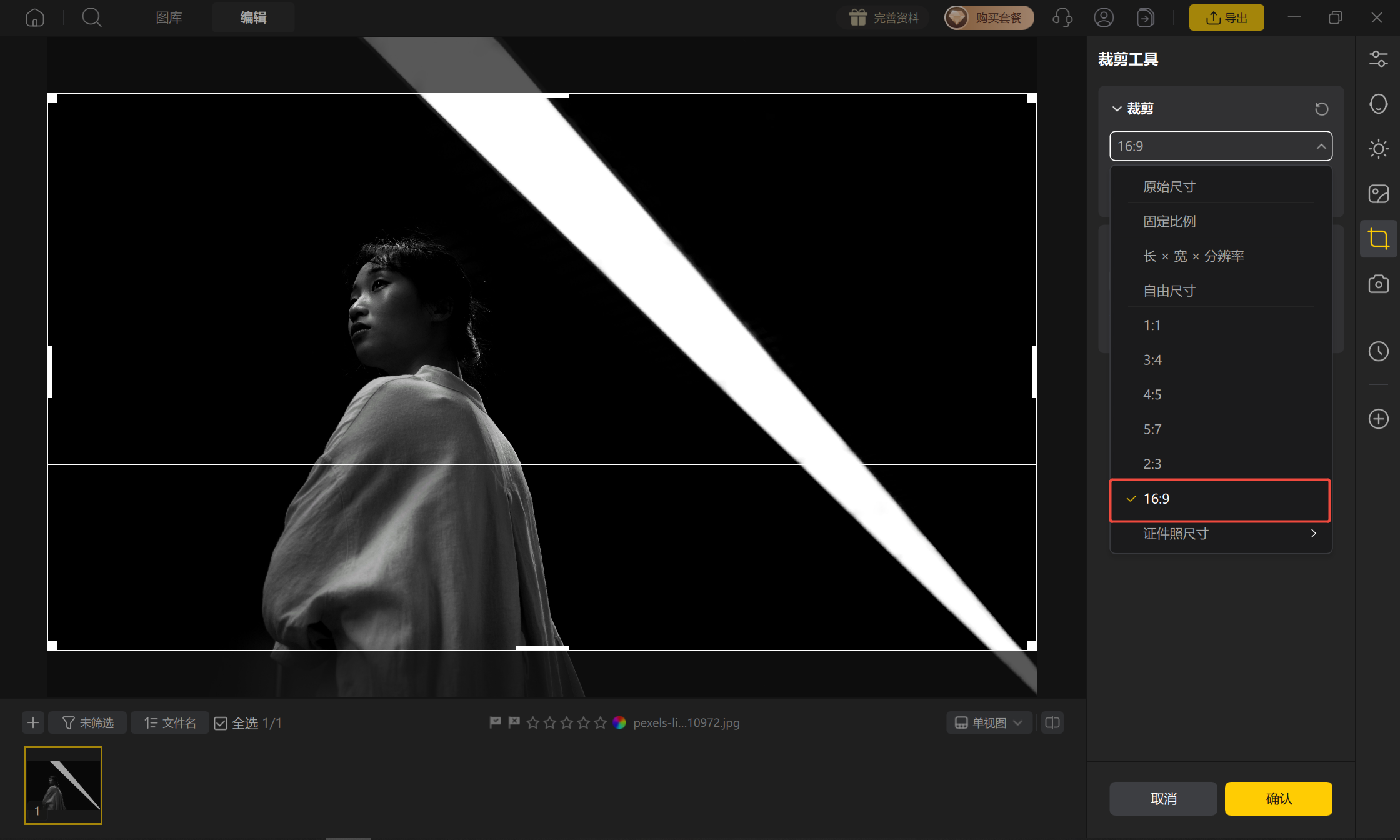The image size is (1400, 840).
Task: Open the history clock icon
Action: pos(1378,351)
